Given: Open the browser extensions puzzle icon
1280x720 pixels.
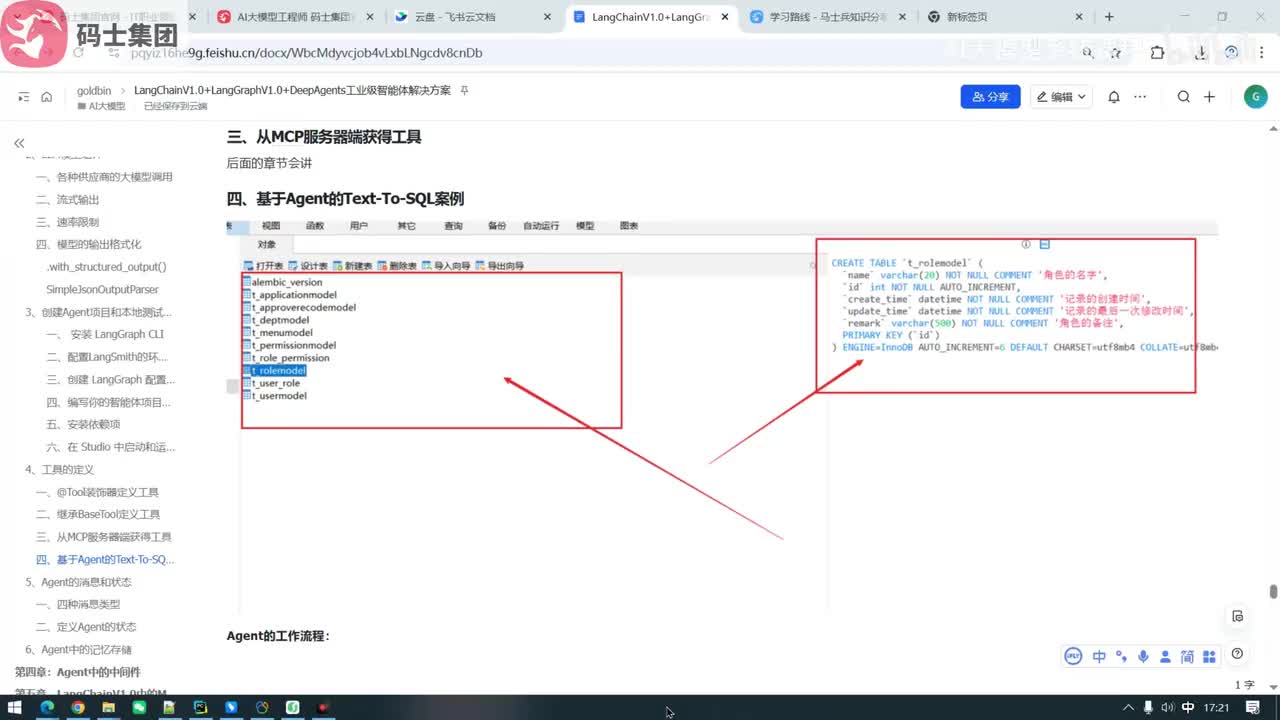Looking at the screenshot, I should point(1157,53).
